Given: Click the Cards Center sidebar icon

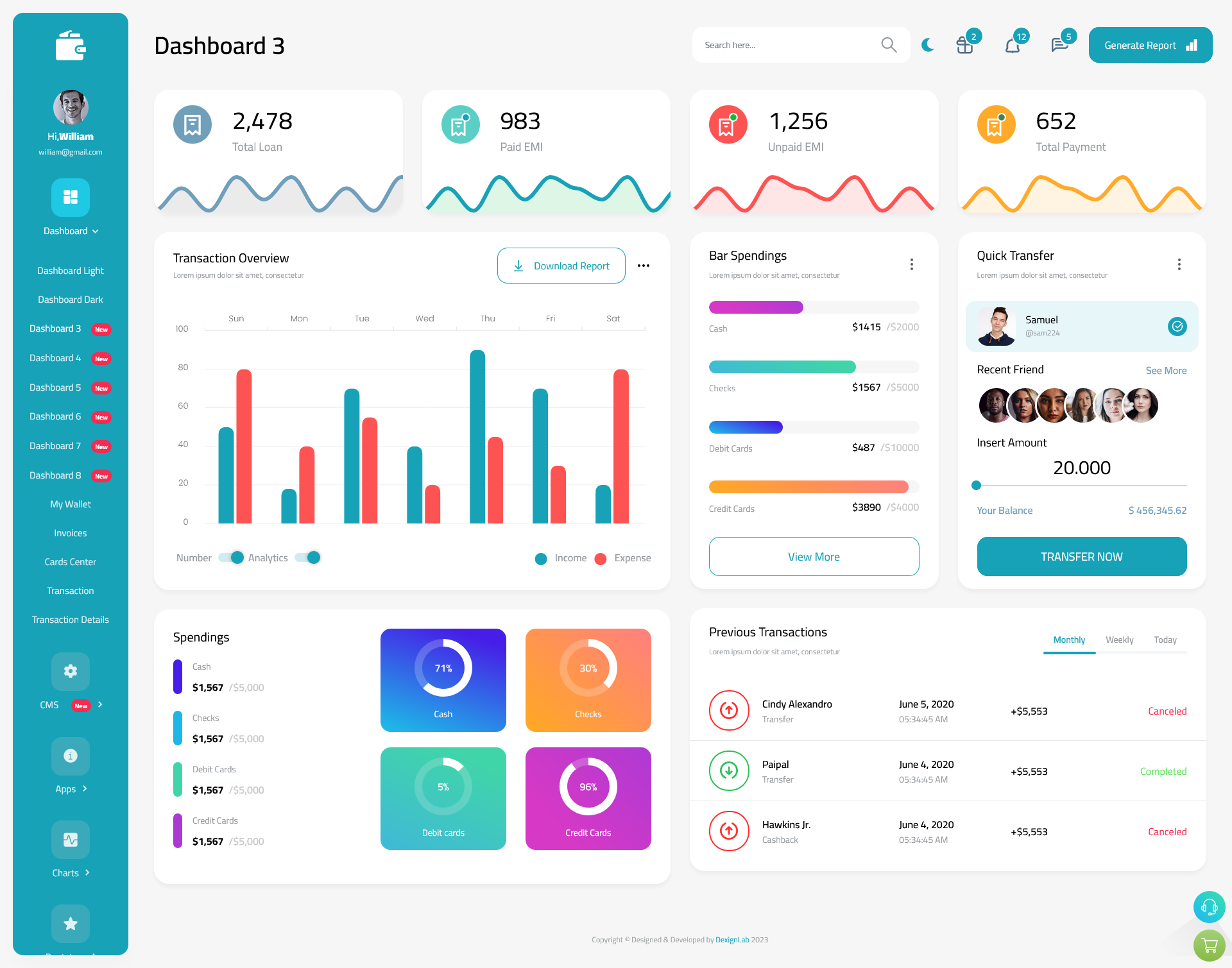Looking at the screenshot, I should (70, 561).
